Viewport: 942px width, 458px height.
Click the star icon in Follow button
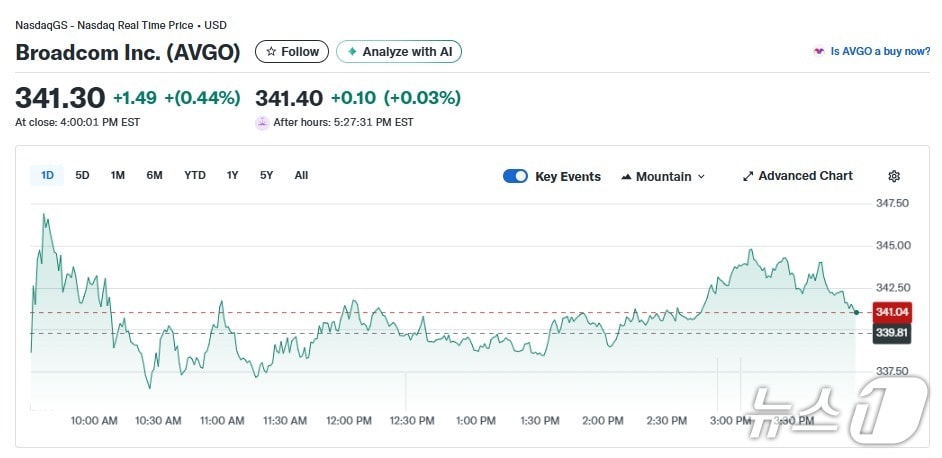coord(271,52)
